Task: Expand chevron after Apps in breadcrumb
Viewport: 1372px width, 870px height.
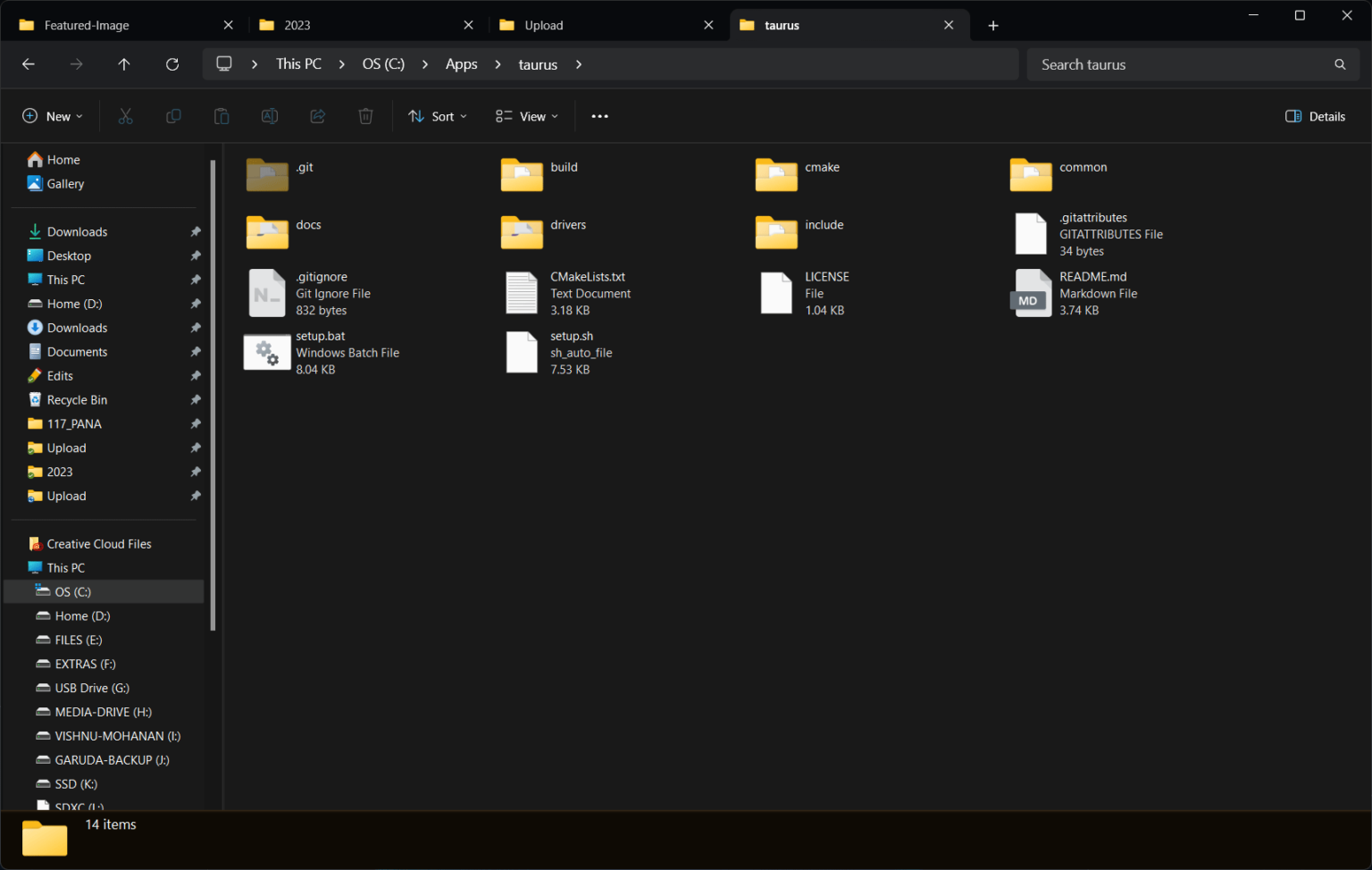Action: [498, 64]
